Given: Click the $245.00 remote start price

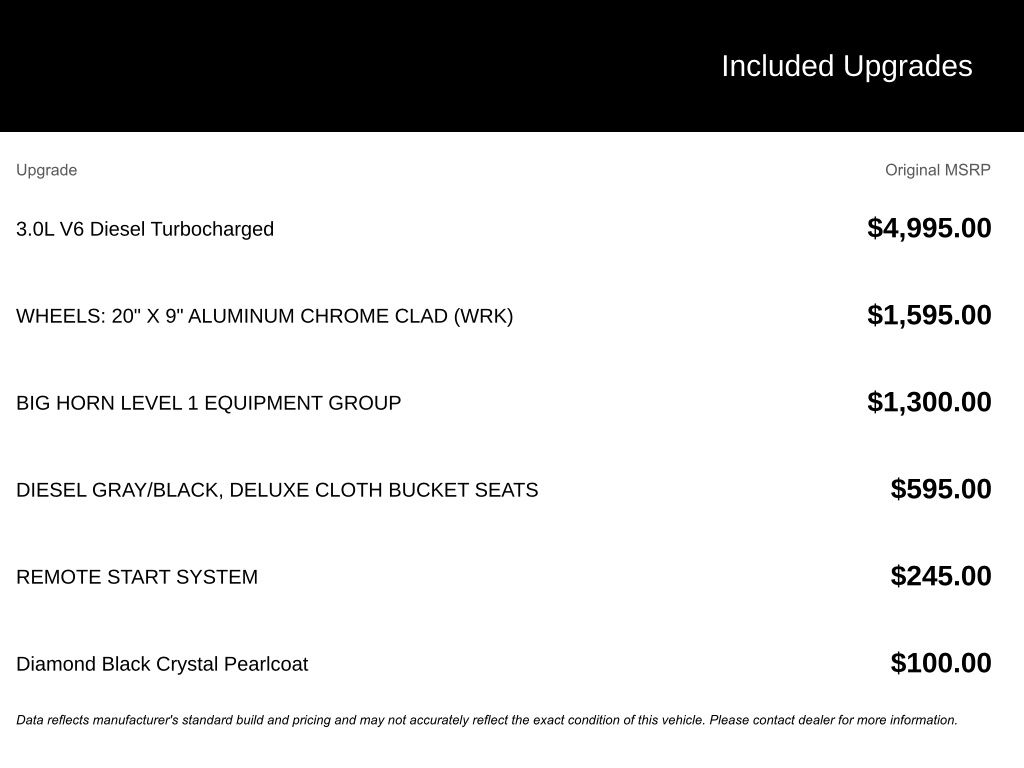Looking at the screenshot, I should click(941, 576).
